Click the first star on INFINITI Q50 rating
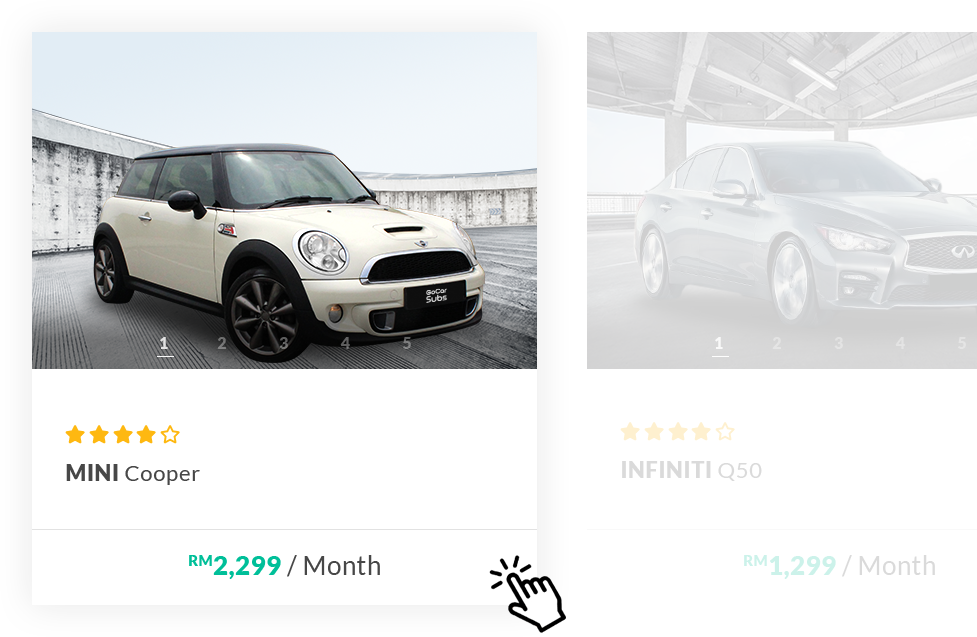Viewport: 977px width, 637px height. point(630,431)
